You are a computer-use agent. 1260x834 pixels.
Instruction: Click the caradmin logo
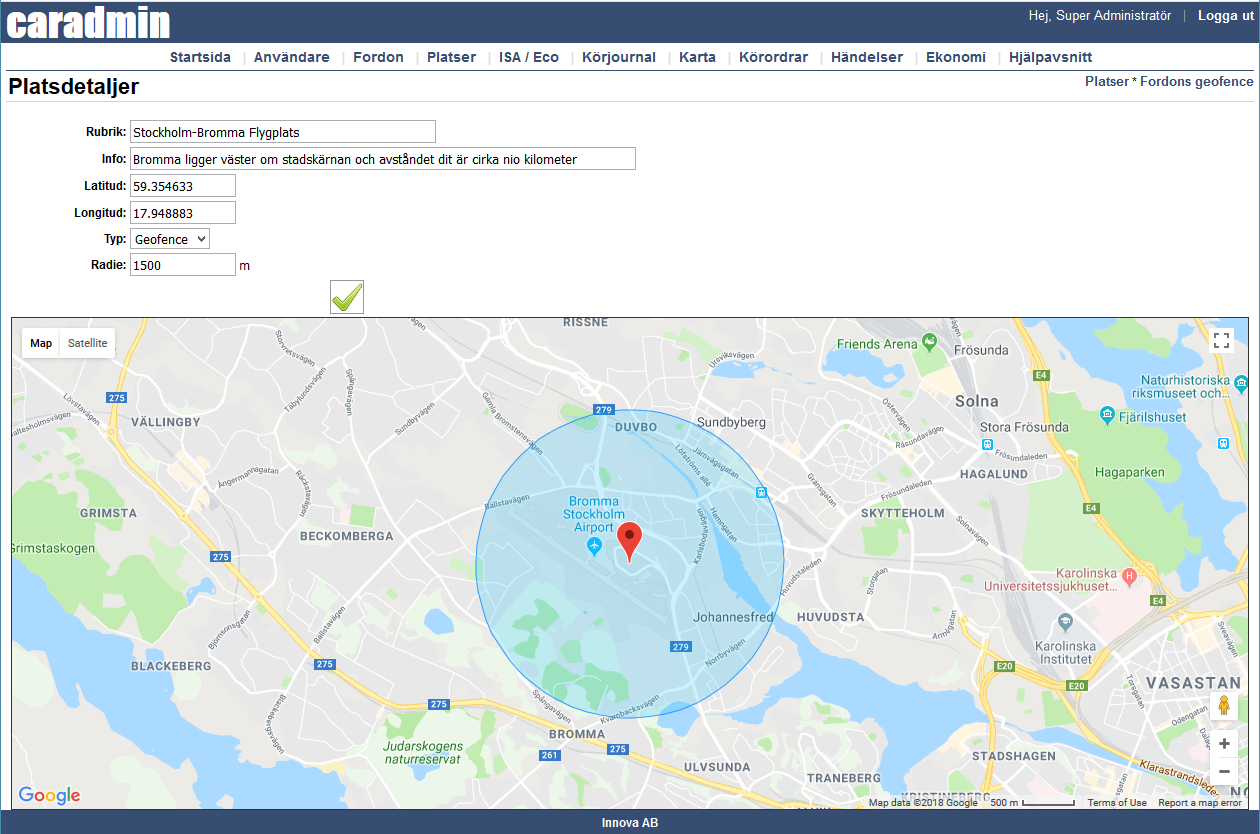click(89, 22)
